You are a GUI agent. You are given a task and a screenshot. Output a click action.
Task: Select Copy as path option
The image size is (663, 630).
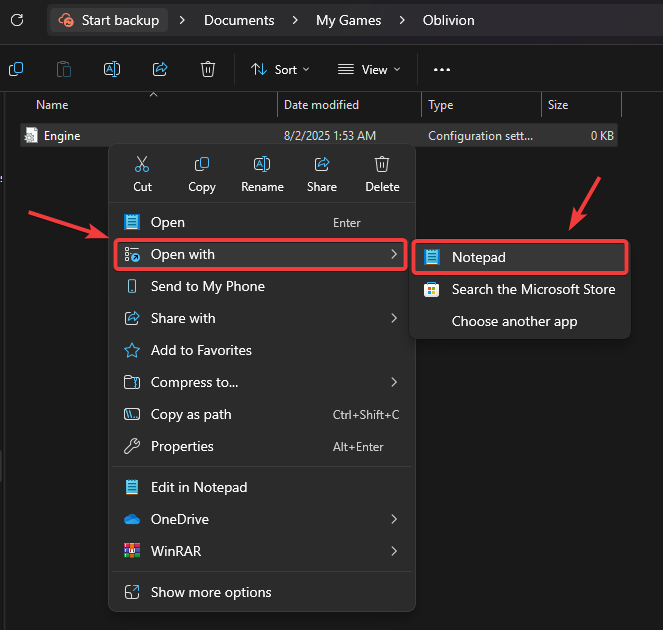pyautogui.click(x=190, y=414)
